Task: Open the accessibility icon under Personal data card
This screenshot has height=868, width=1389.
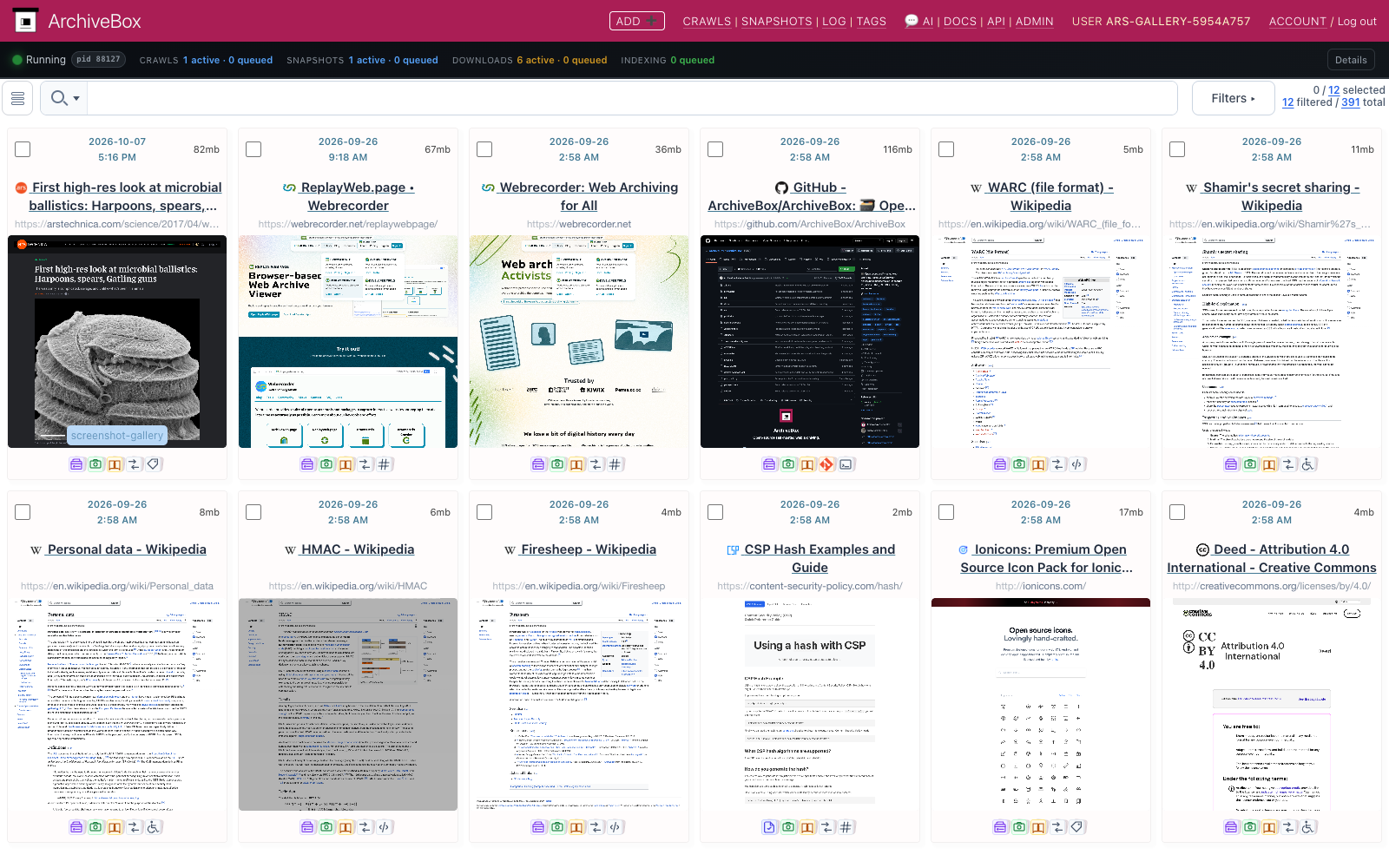Action: [x=154, y=827]
